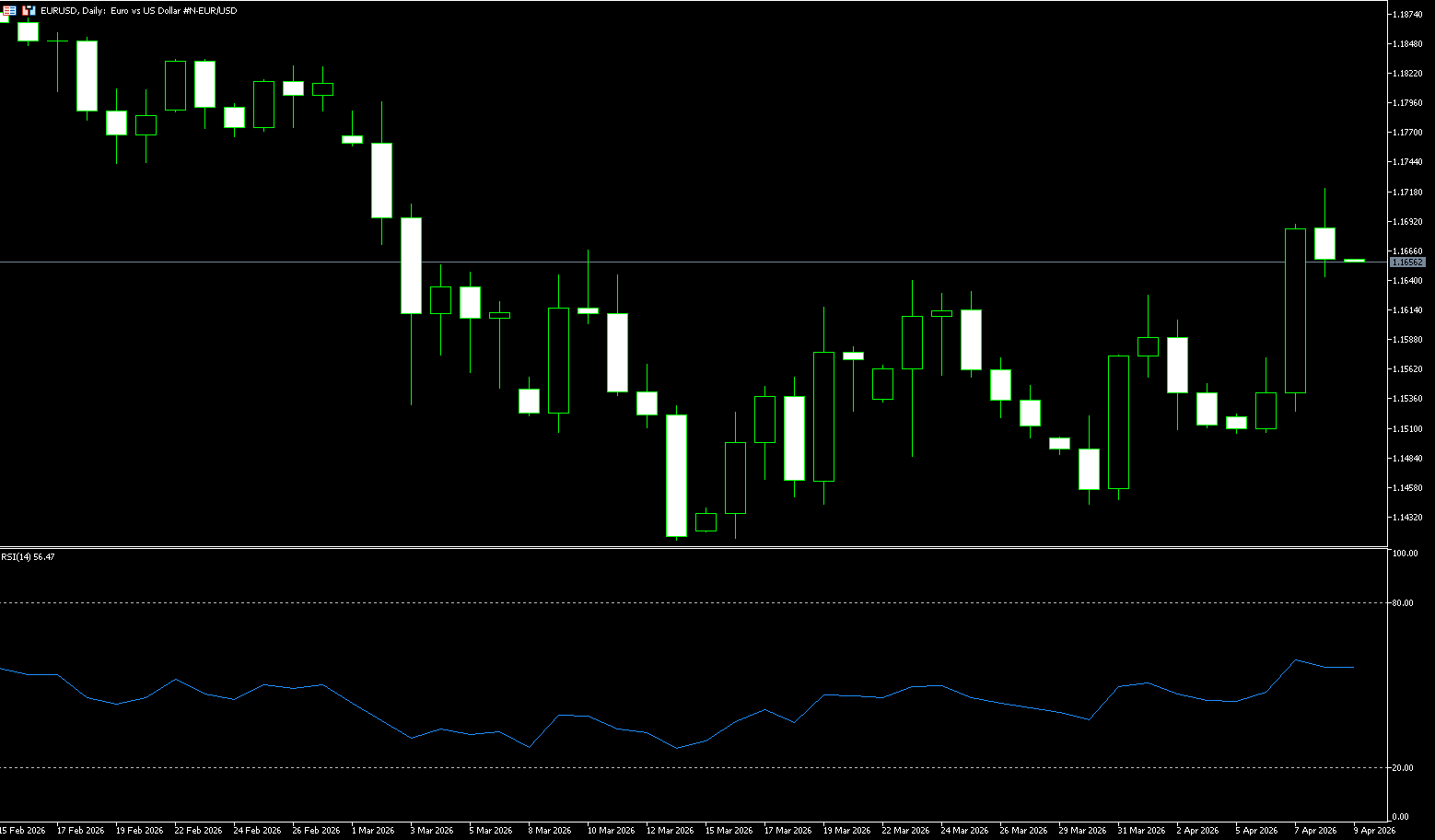This screenshot has width=1435, height=840.
Task: Click the EURUSD, Daily chart title text
Action: [138, 11]
